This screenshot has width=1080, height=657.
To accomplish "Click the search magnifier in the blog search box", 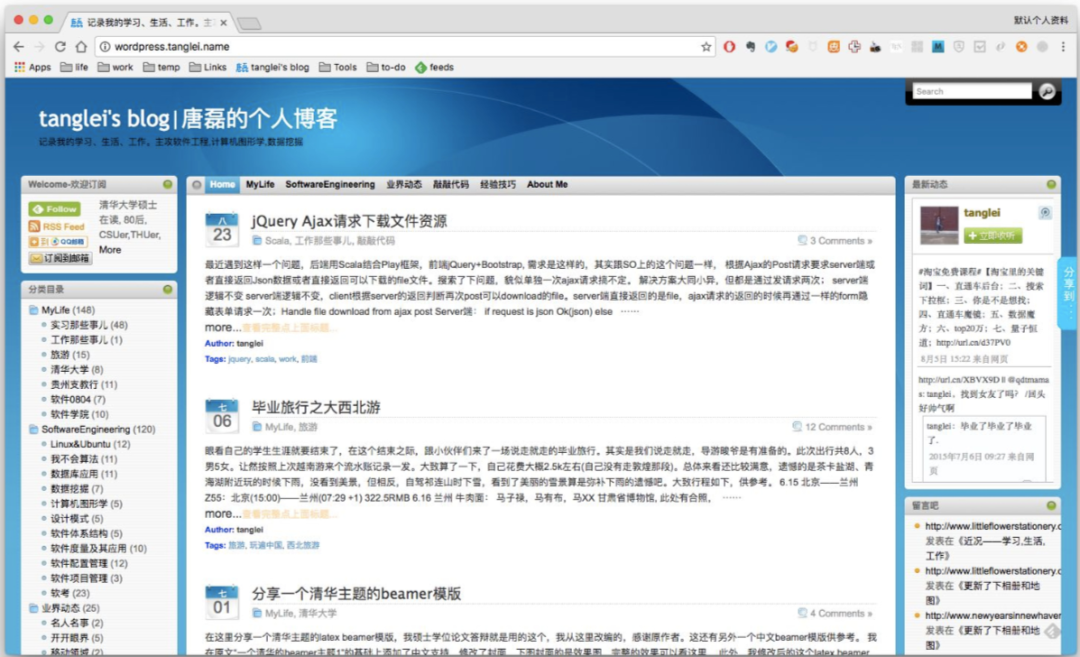I will (1046, 91).
